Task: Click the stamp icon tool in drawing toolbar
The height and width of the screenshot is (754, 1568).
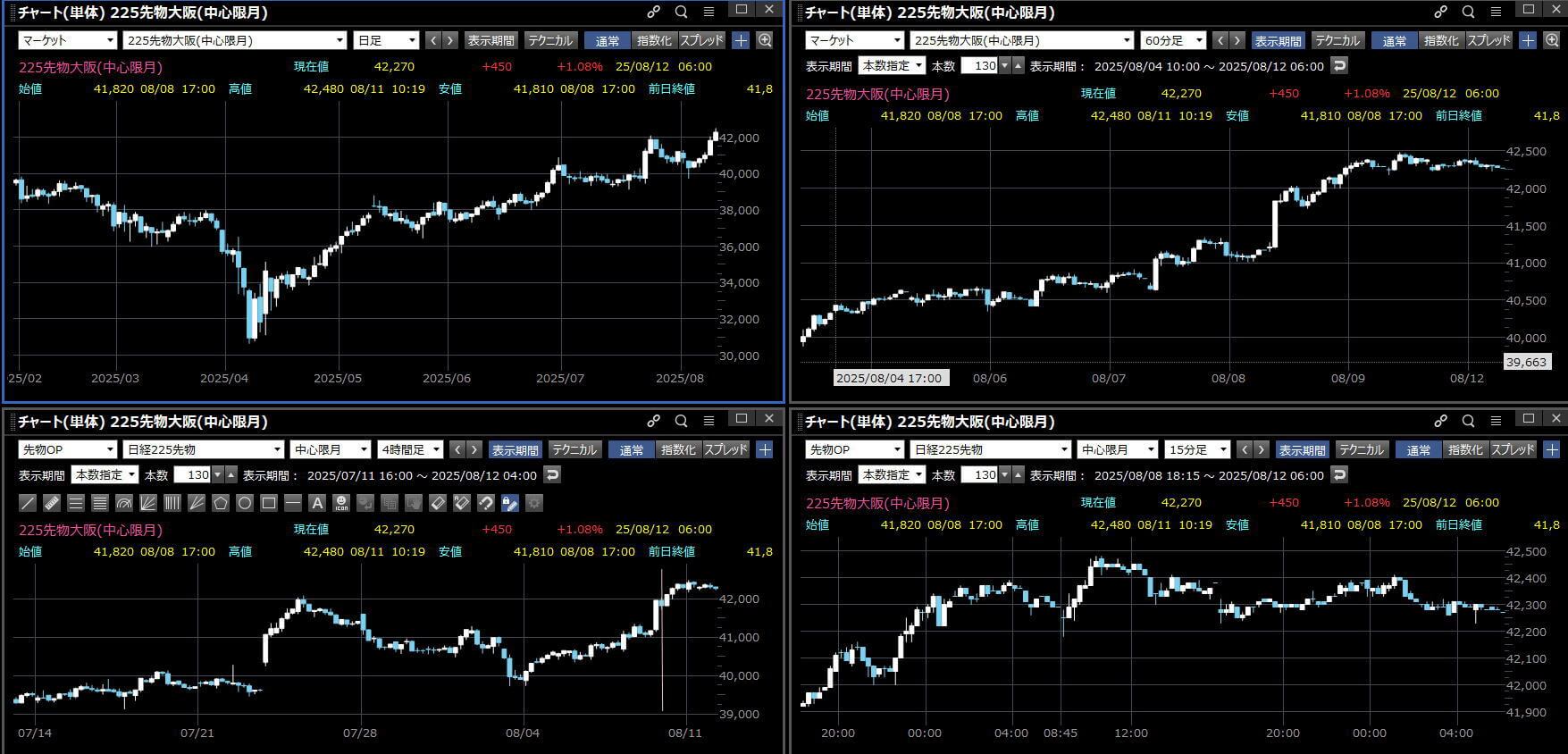Action: (341, 503)
